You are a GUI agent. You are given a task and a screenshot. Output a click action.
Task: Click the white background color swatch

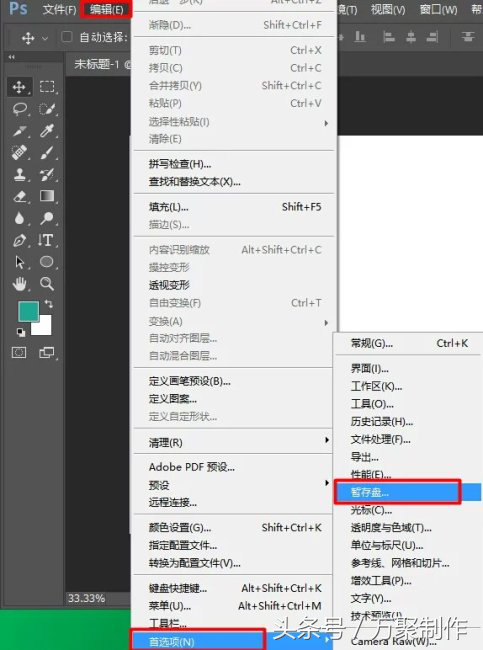pos(44,328)
